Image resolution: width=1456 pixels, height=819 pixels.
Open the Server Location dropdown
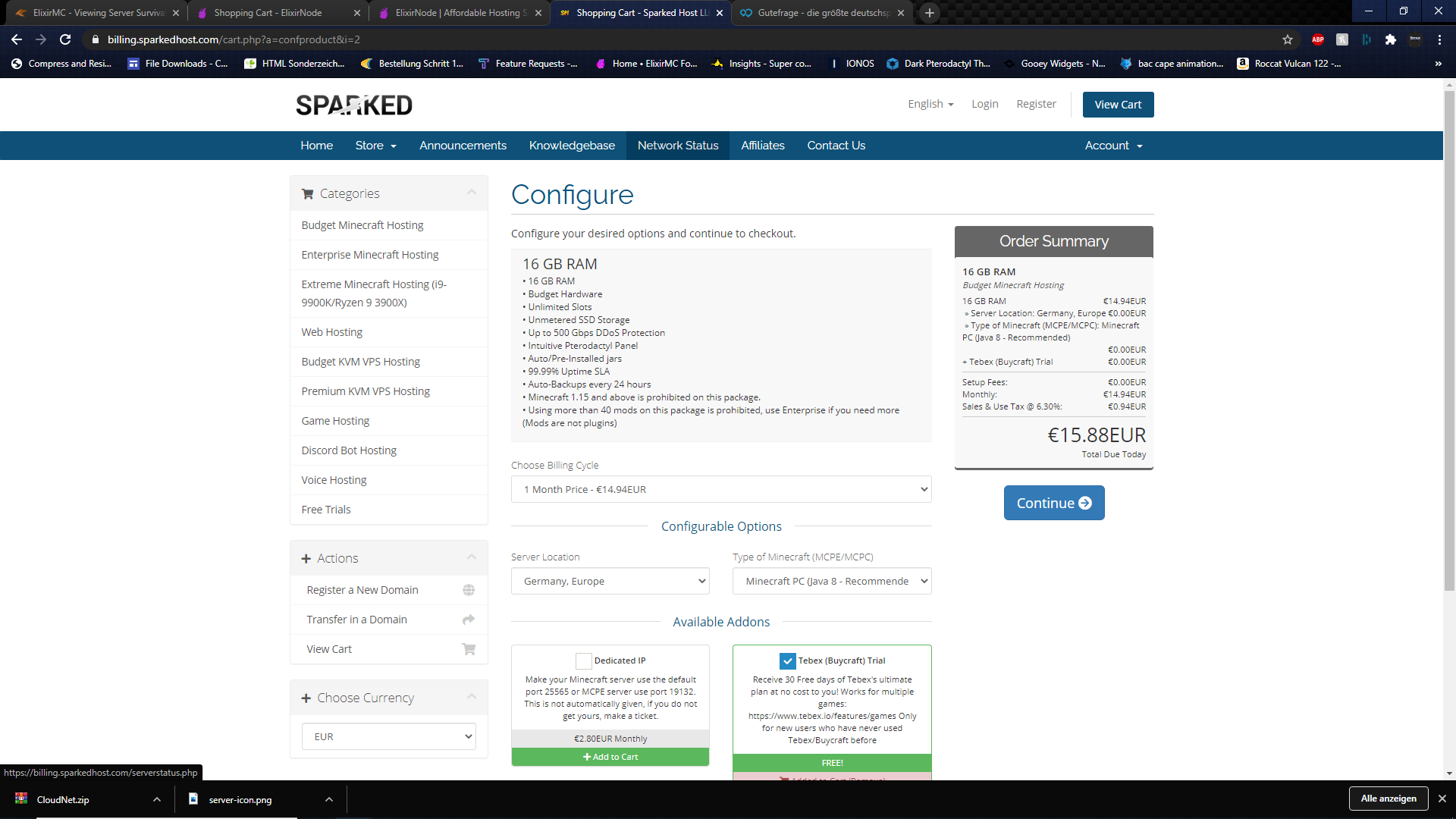click(x=610, y=581)
